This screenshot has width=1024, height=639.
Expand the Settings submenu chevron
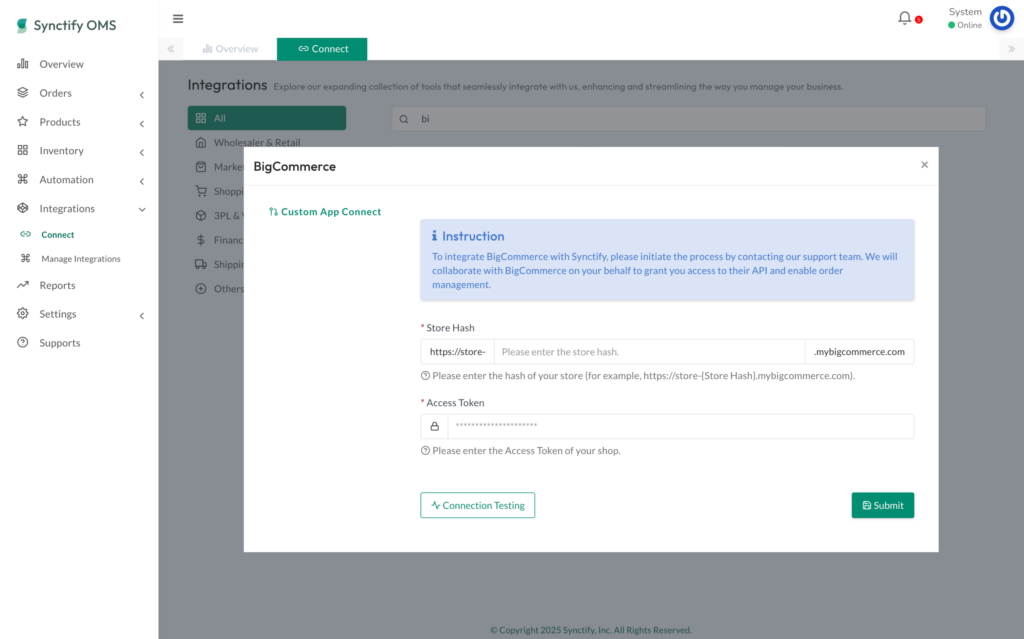(x=142, y=316)
